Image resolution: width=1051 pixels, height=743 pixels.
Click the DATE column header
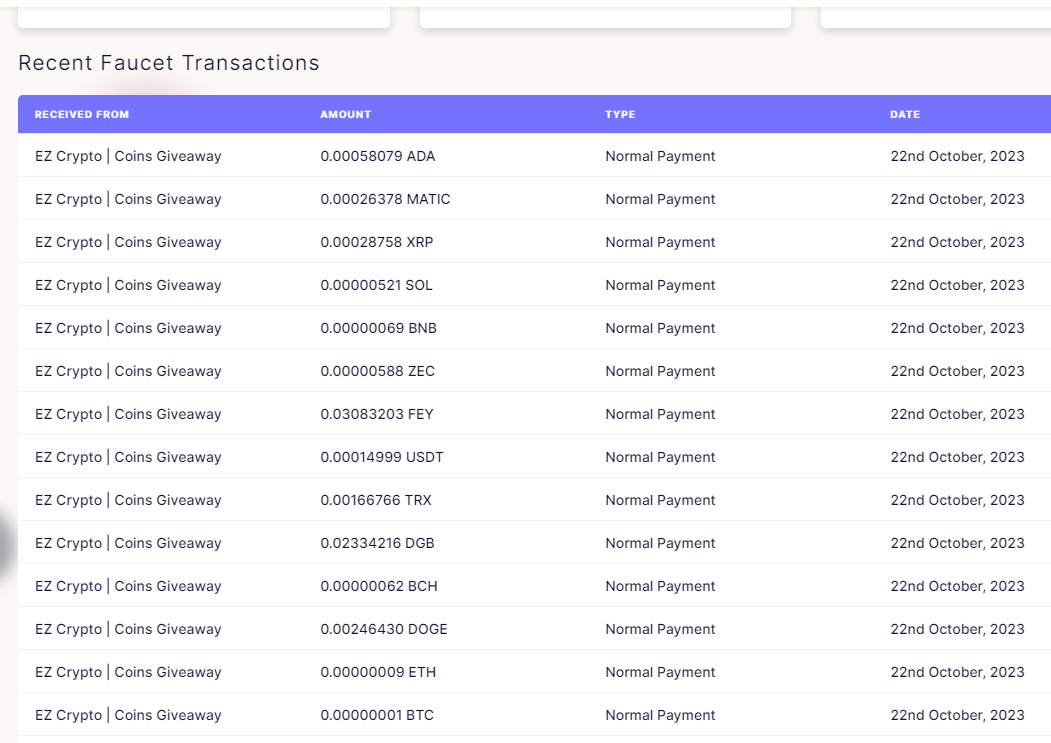pyautogui.click(x=905, y=115)
